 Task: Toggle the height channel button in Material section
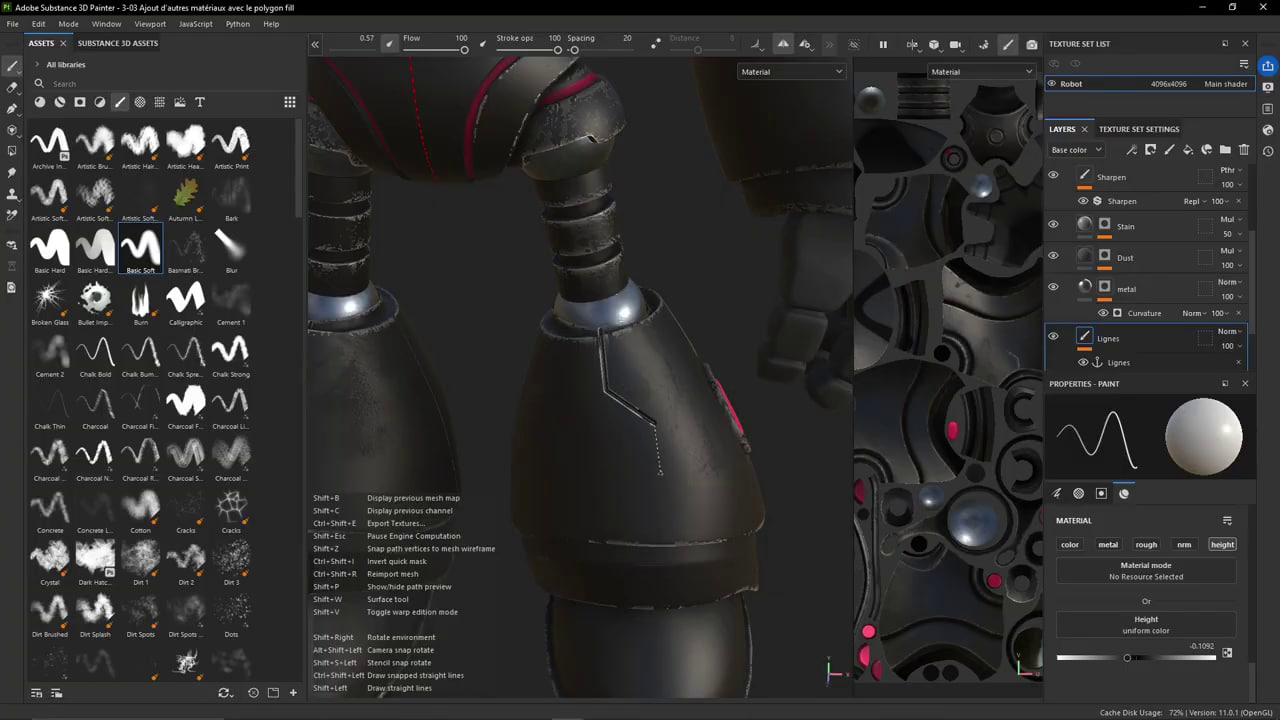click(1222, 544)
